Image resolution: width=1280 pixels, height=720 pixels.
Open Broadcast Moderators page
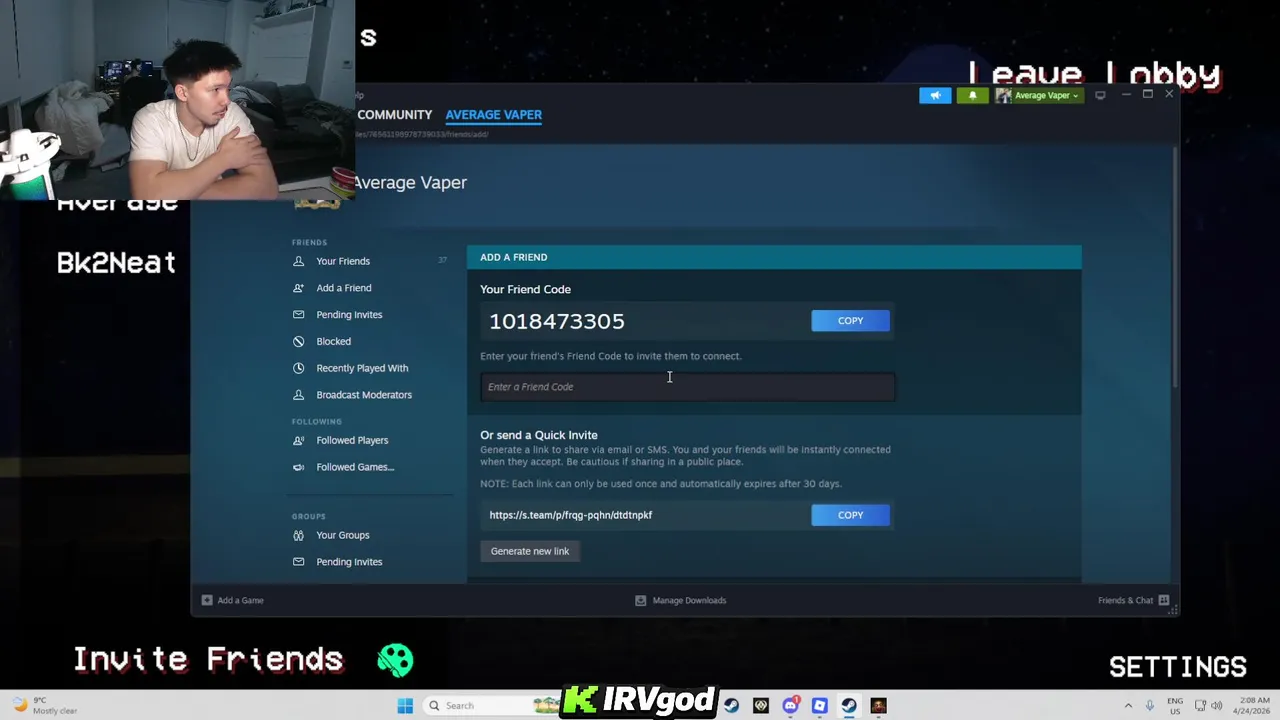tap(364, 395)
